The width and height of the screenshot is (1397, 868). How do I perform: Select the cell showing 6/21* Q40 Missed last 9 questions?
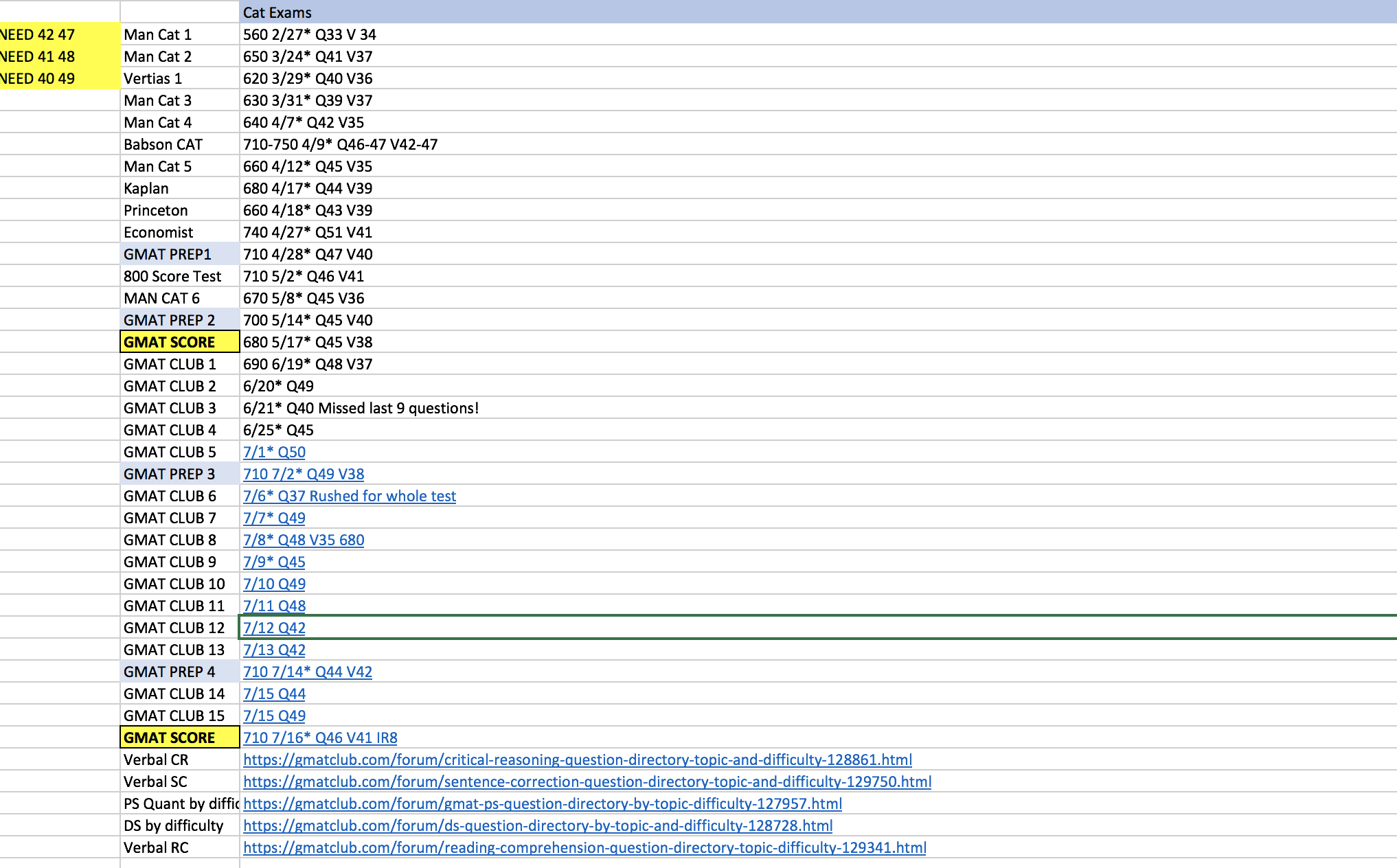point(362,407)
